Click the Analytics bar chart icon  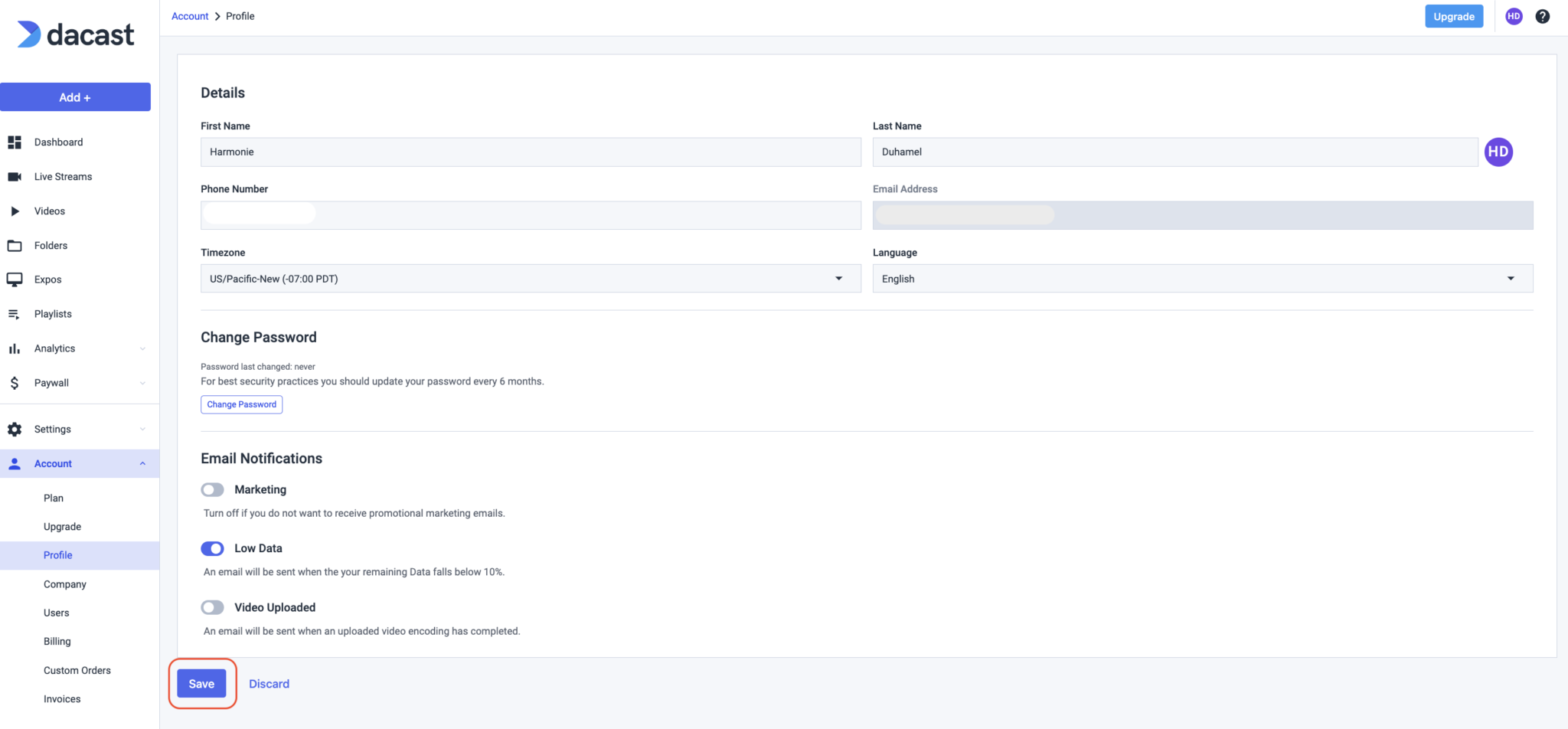coord(15,348)
